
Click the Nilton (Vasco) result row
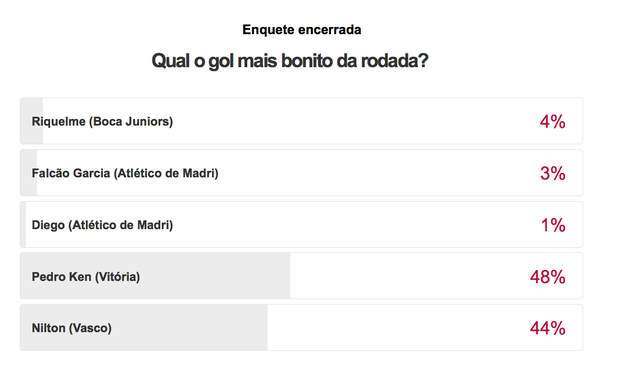(301, 328)
